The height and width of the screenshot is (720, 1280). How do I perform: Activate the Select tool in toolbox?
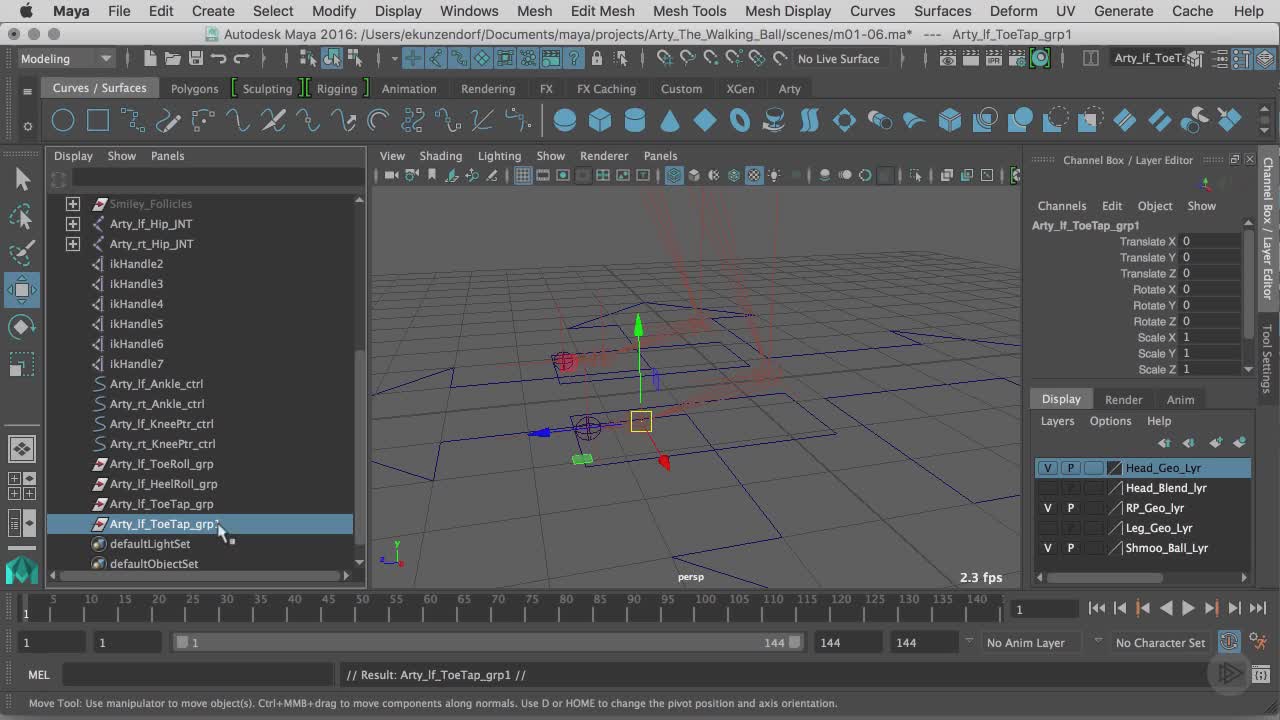tap(22, 180)
